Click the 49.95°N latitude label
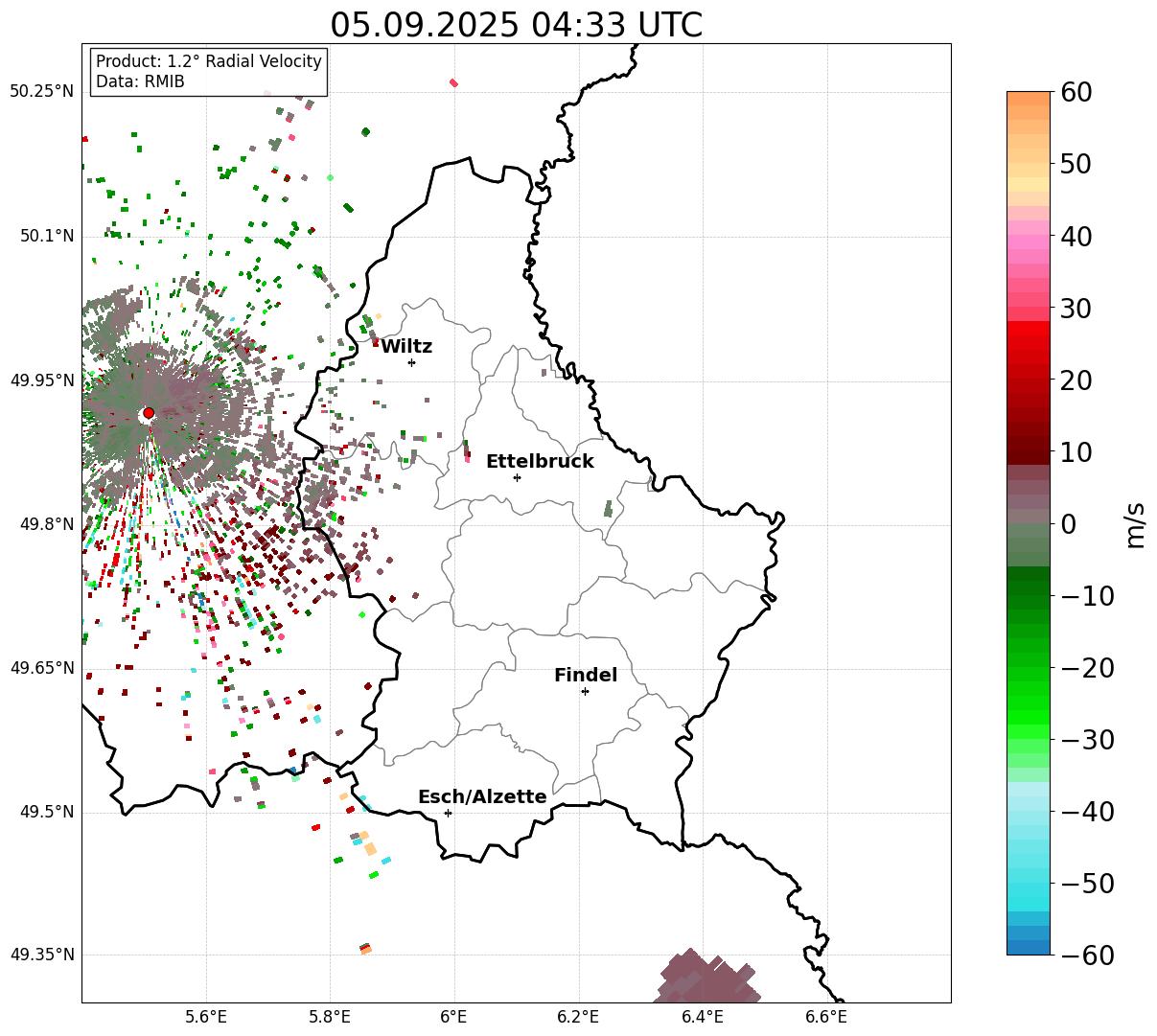The image size is (1157, 1036). click(x=41, y=380)
